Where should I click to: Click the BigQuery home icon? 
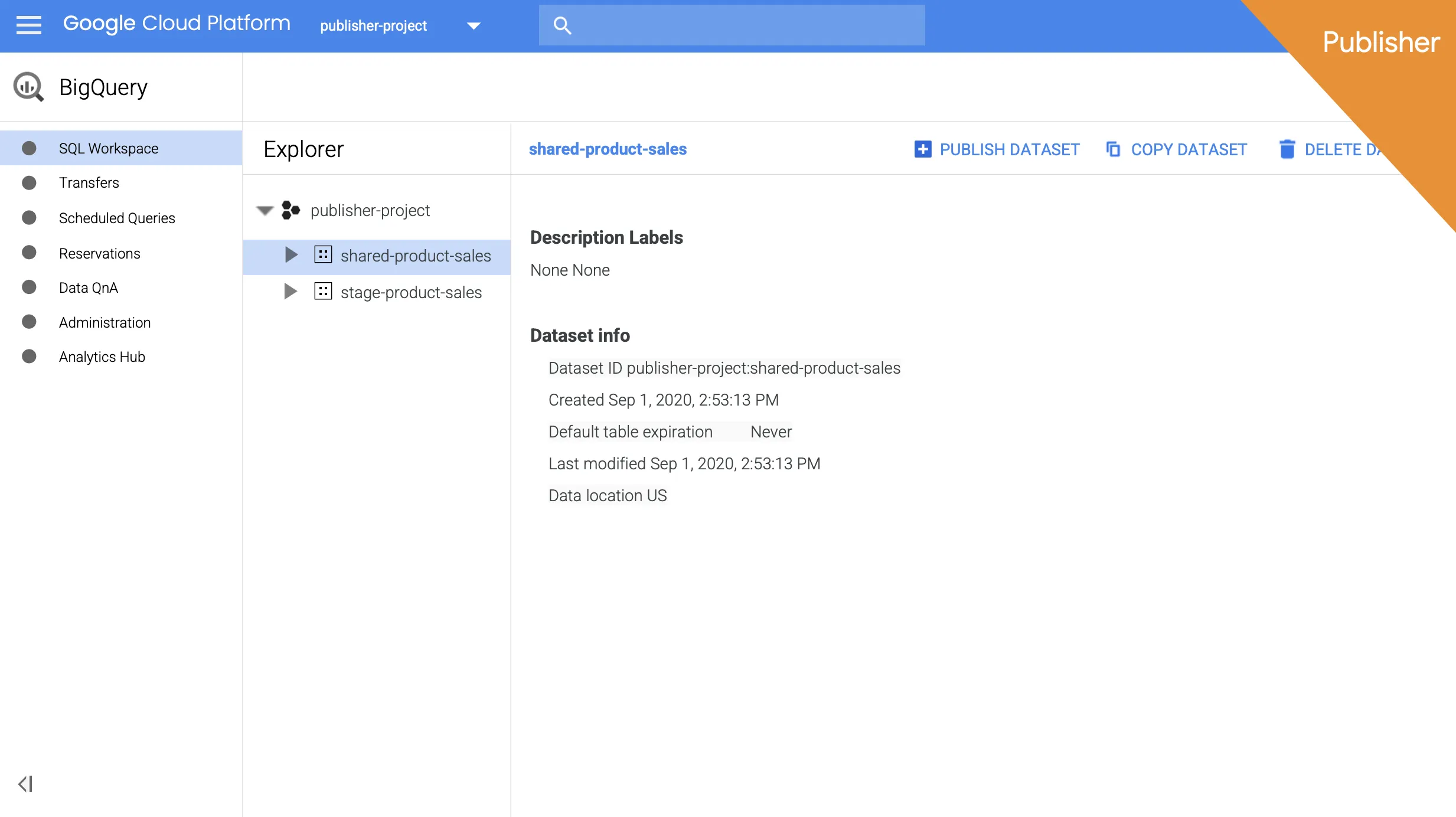click(x=29, y=87)
